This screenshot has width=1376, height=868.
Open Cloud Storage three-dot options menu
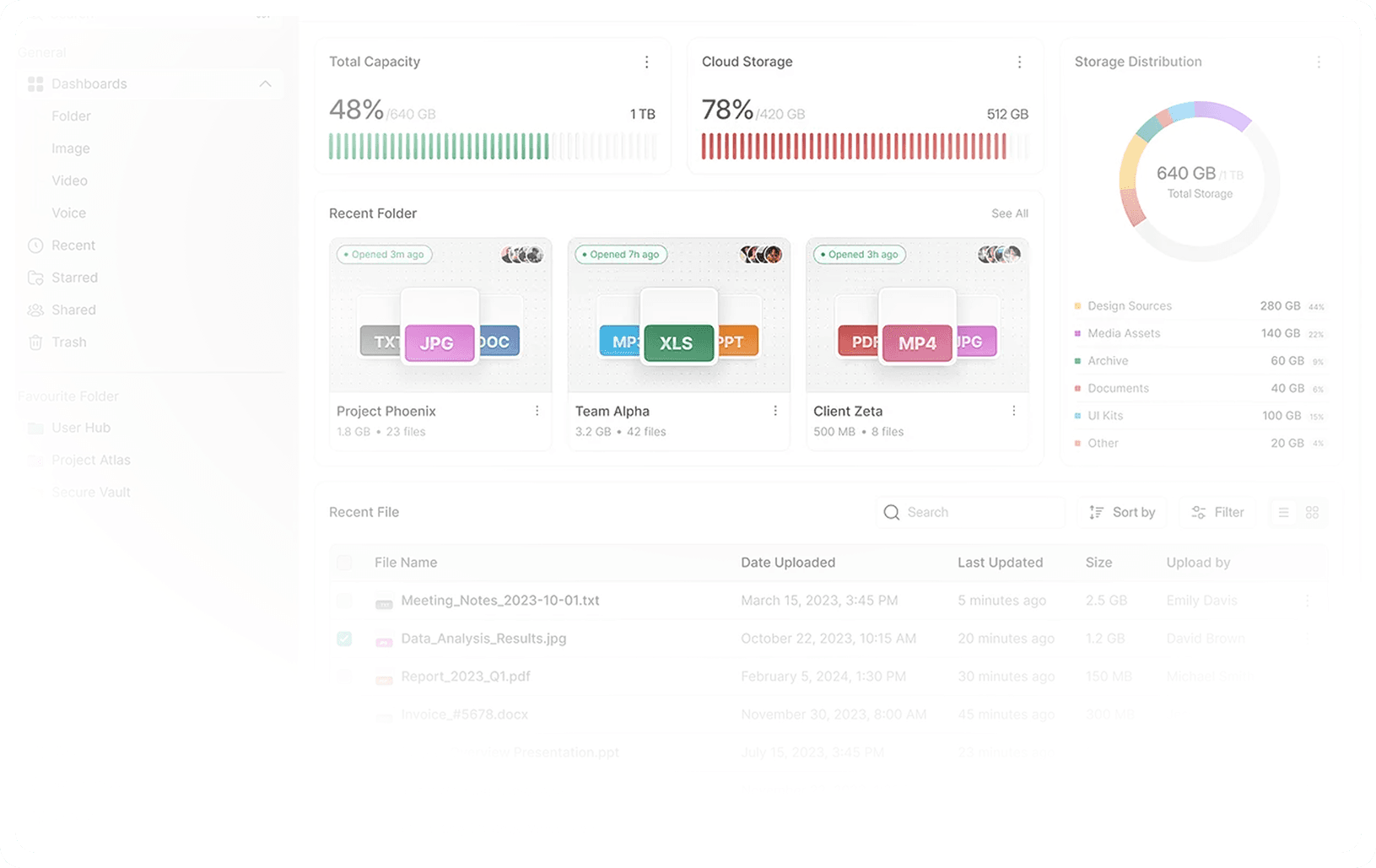[x=1019, y=62]
